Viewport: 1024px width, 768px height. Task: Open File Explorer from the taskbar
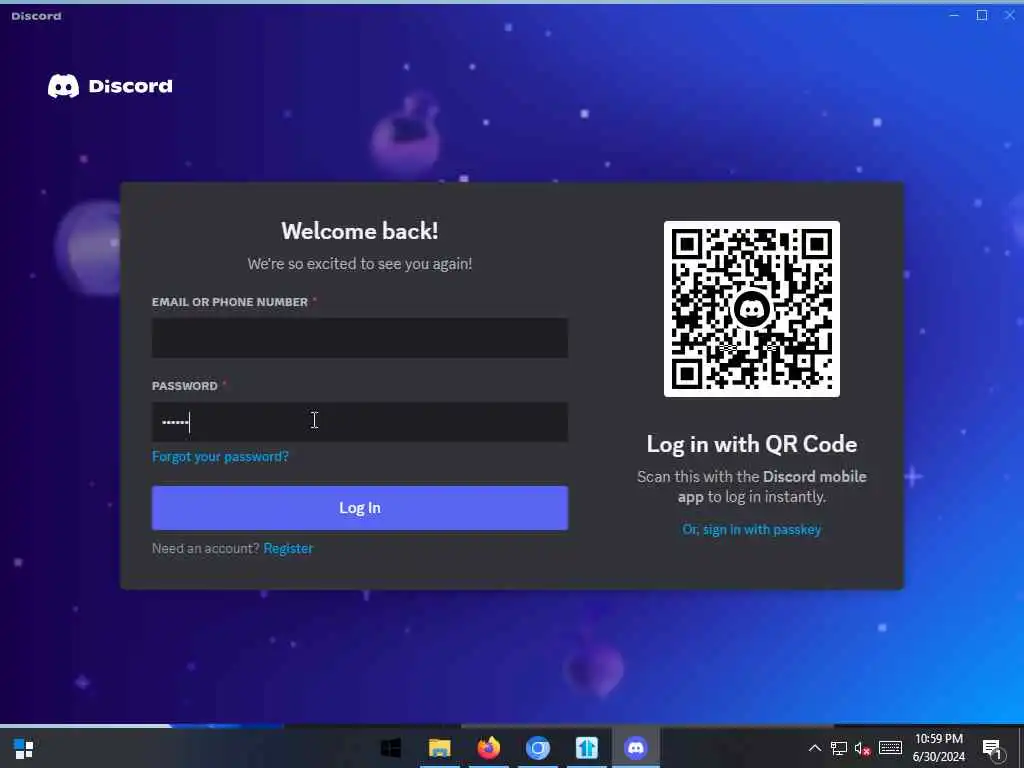[x=440, y=748]
